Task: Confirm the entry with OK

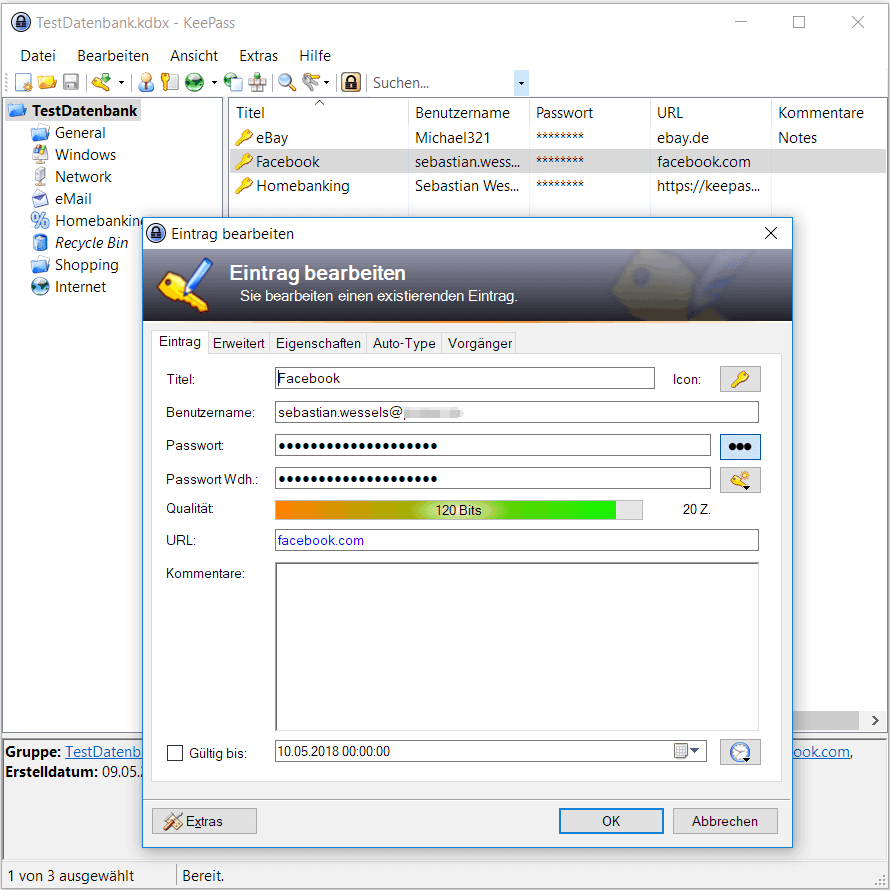Action: coord(611,821)
